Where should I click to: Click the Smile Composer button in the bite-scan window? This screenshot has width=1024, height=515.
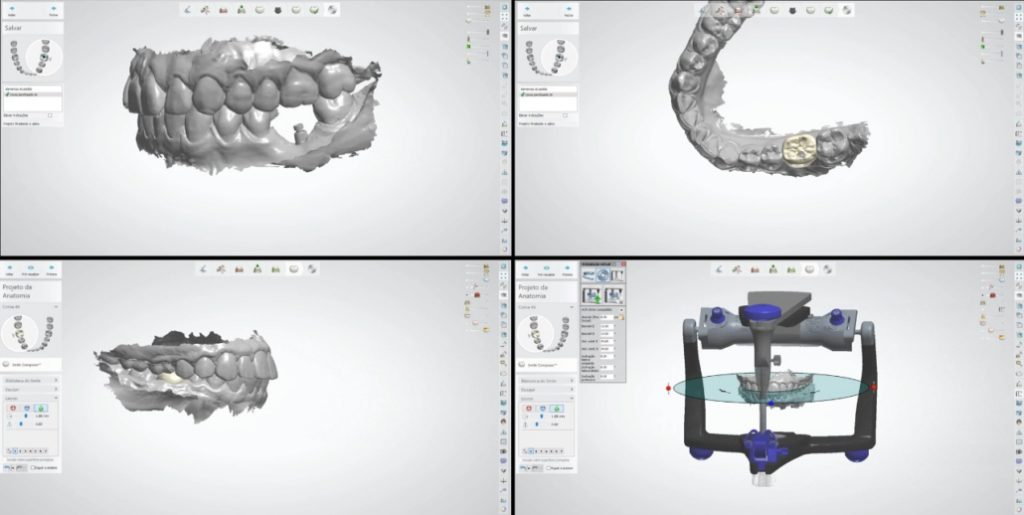click(x=31, y=364)
